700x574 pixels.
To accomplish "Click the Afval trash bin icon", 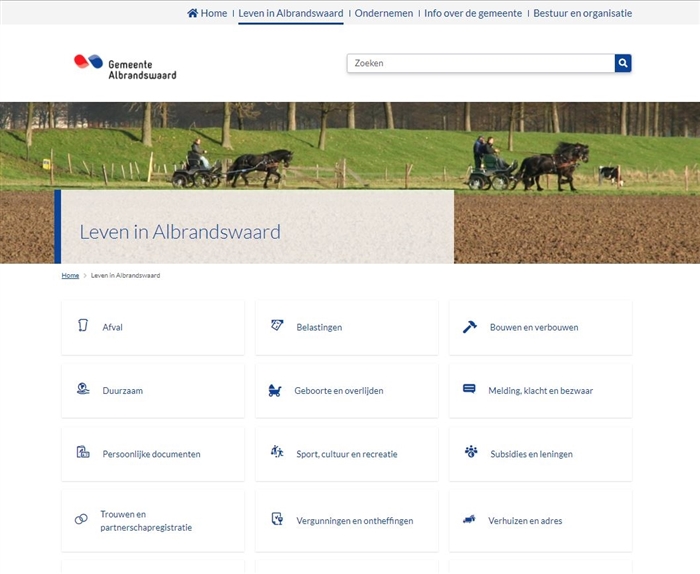I will pyautogui.click(x=83, y=326).
